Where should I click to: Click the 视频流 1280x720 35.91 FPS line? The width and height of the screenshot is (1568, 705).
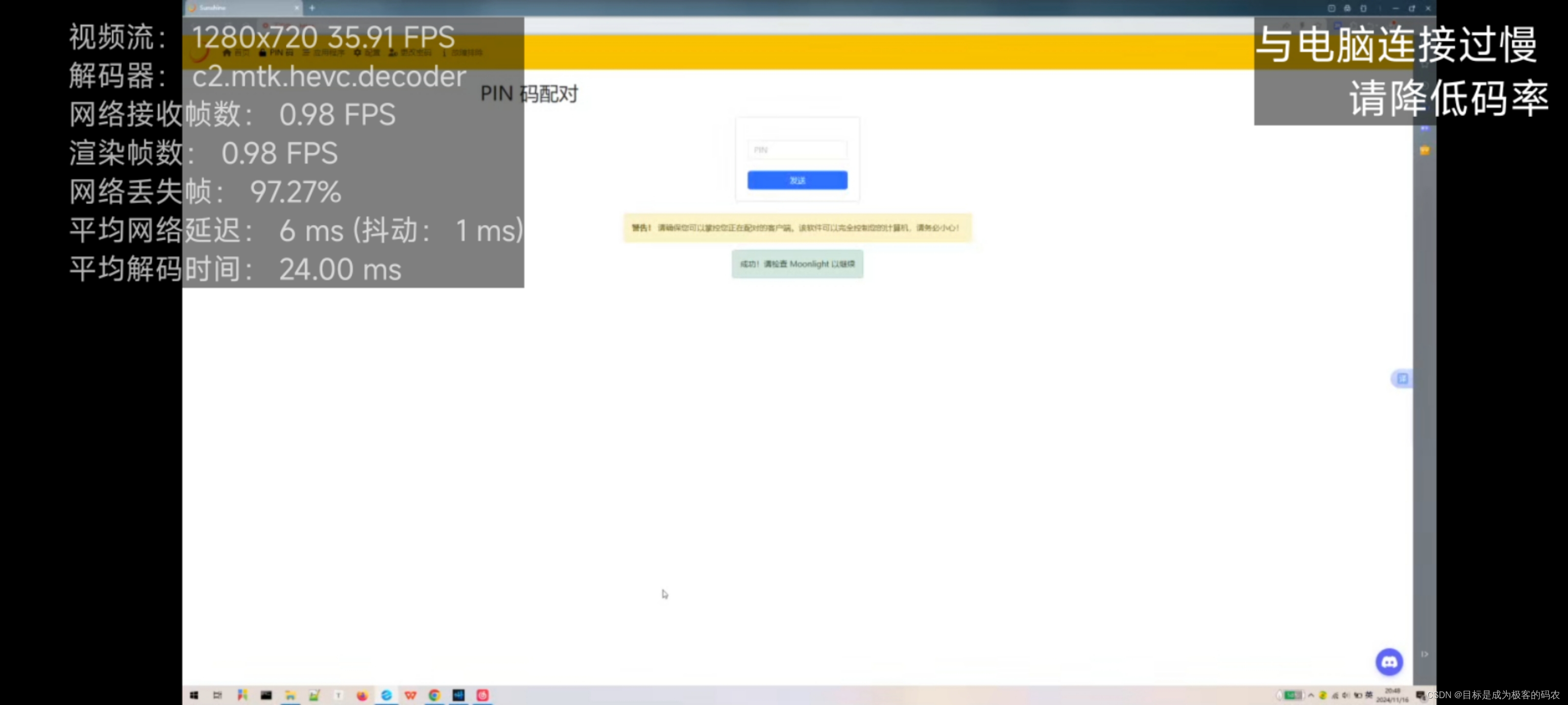(x=262, y=37)
